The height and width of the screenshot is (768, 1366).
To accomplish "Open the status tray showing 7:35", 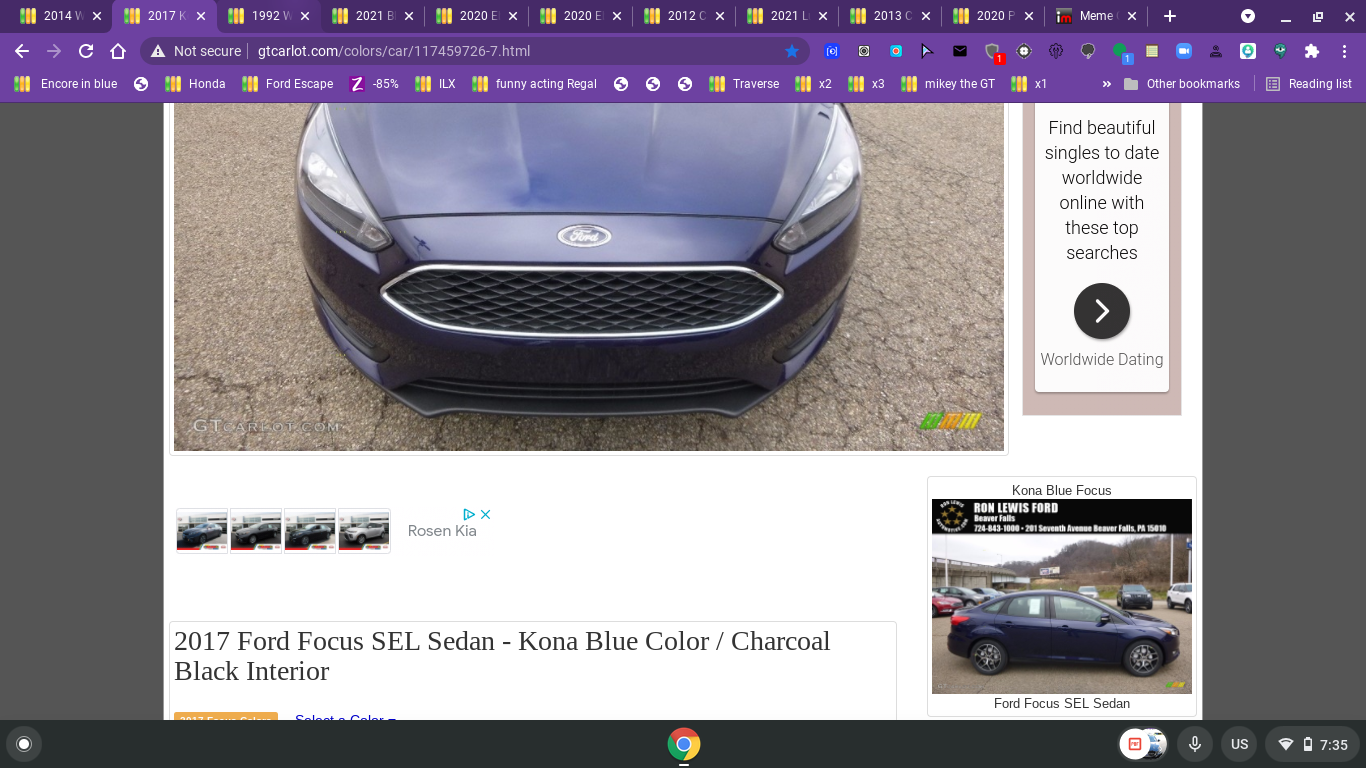I will tap(1312, 744).
